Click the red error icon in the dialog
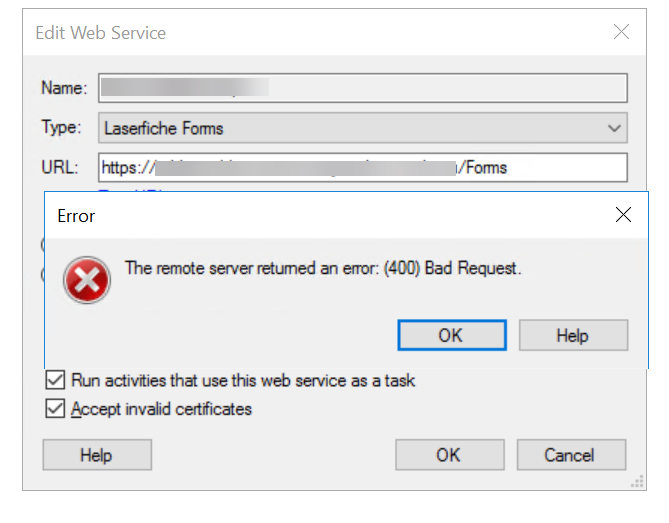The image size is (669, 523). coord(87,280)
